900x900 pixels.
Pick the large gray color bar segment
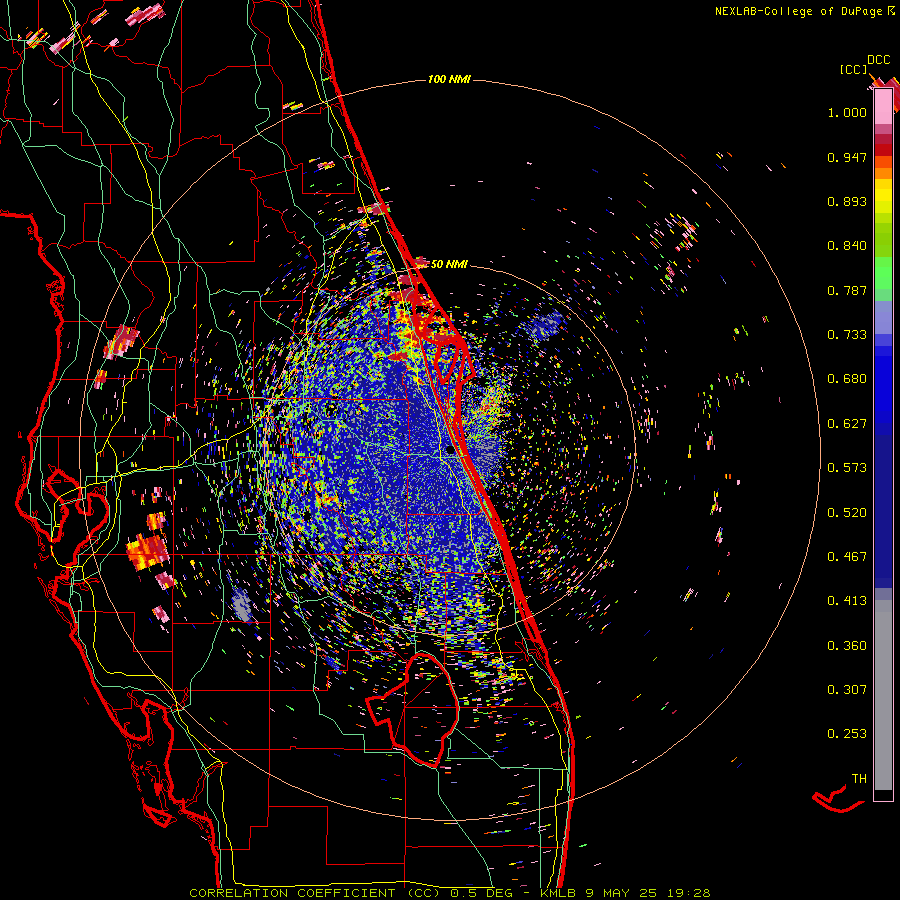(x=883, y=695)
